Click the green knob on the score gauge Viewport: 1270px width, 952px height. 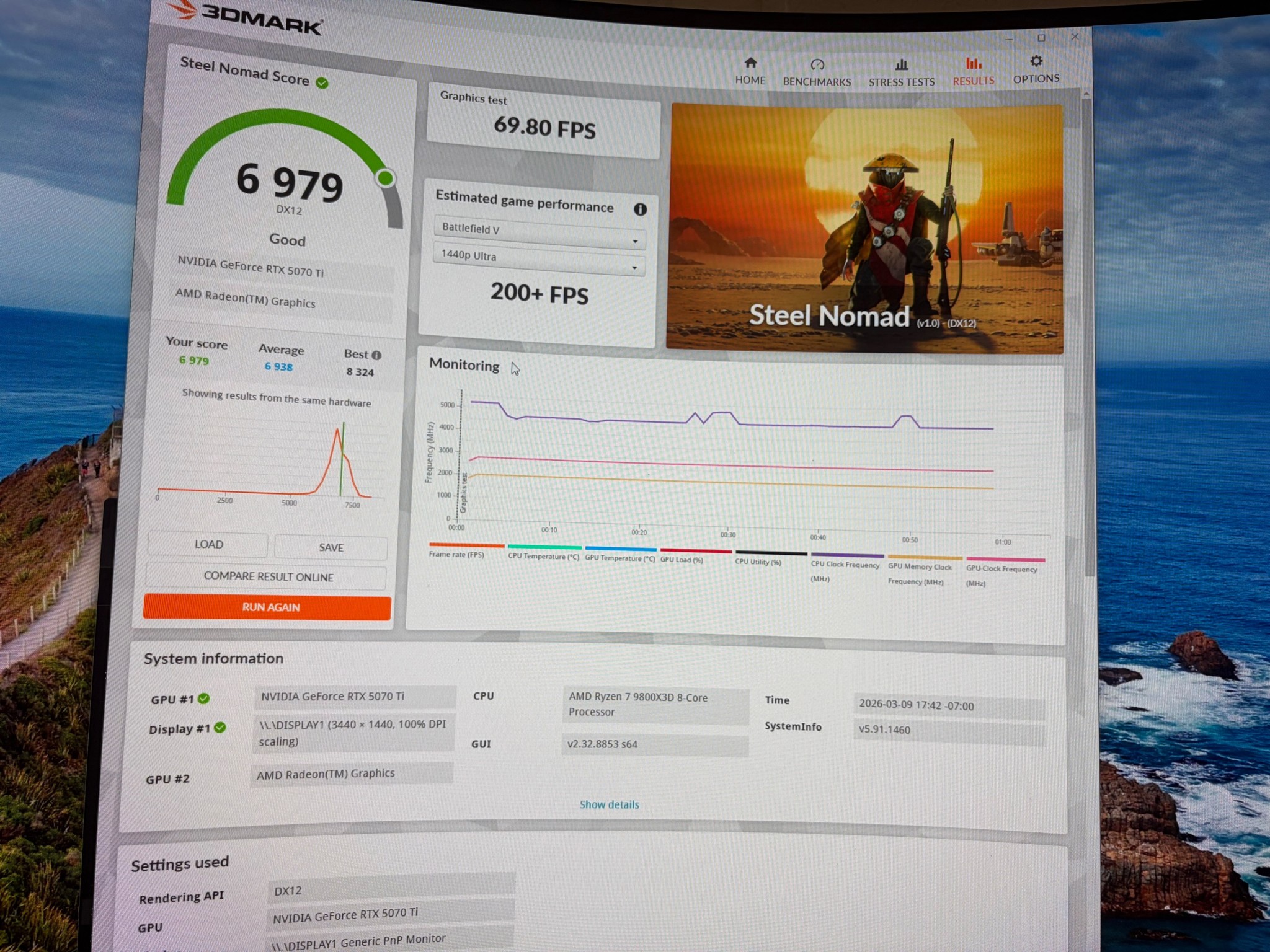coord(385,178)
